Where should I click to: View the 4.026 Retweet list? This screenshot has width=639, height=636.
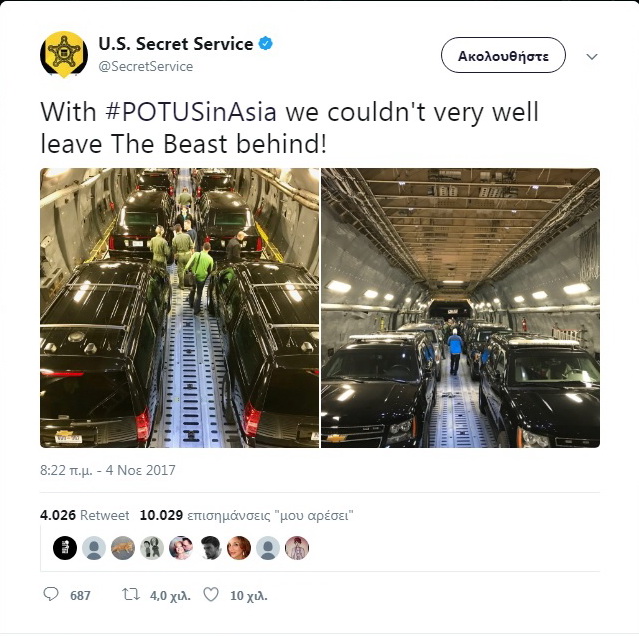point(84,515)
